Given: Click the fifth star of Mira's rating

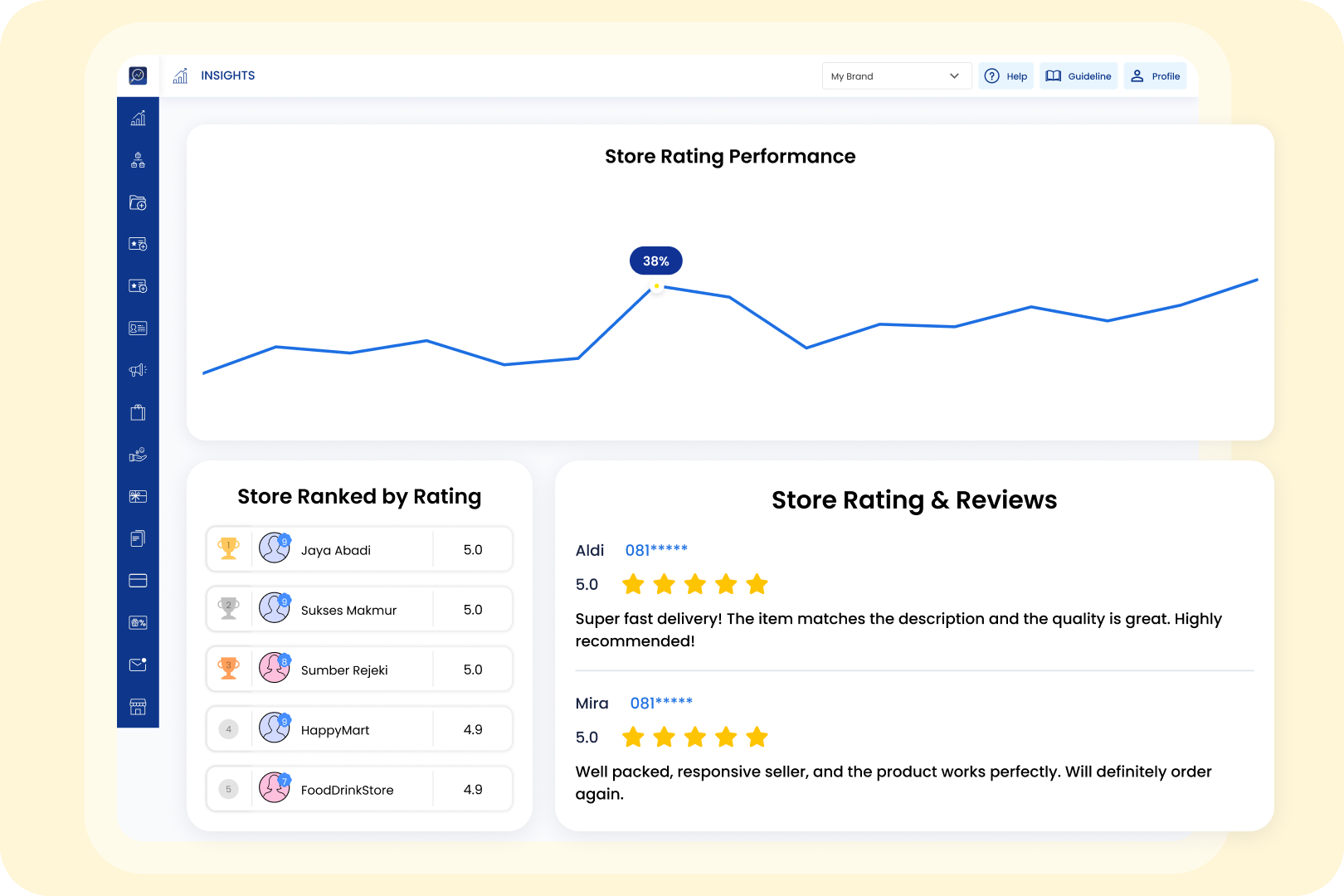Looking at the screenshot, I should pyautogui.click(x=757, y=737).
